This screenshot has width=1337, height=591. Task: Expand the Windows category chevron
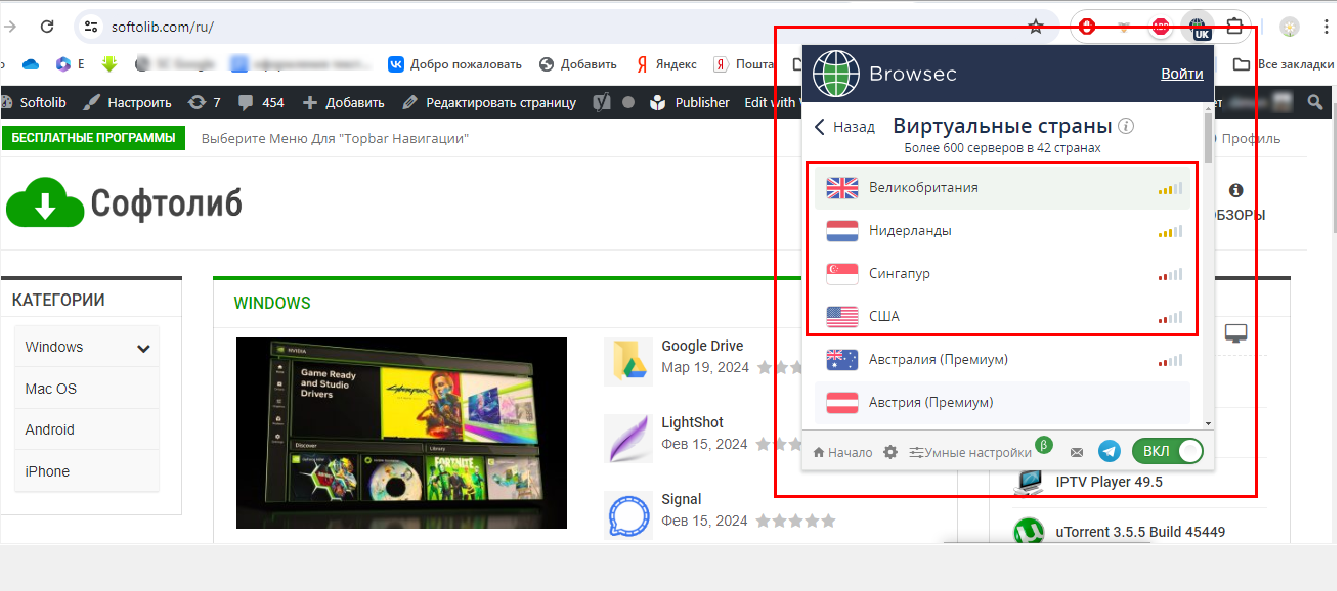143,348
